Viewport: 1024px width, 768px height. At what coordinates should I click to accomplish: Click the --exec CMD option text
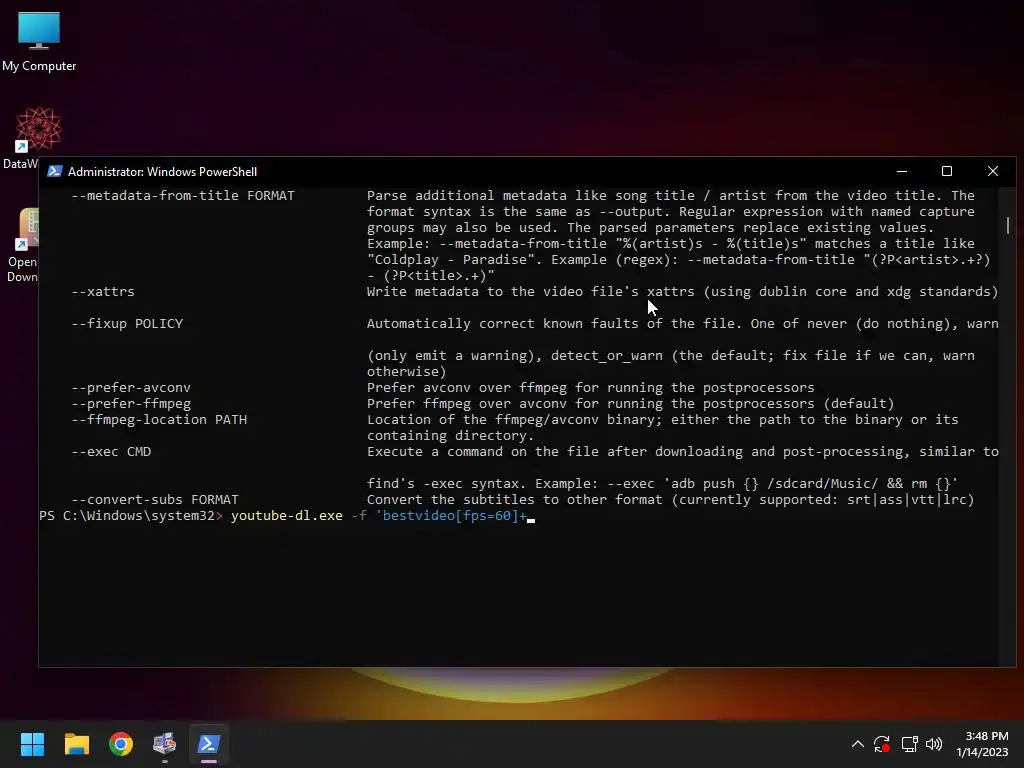coord(111,451)
